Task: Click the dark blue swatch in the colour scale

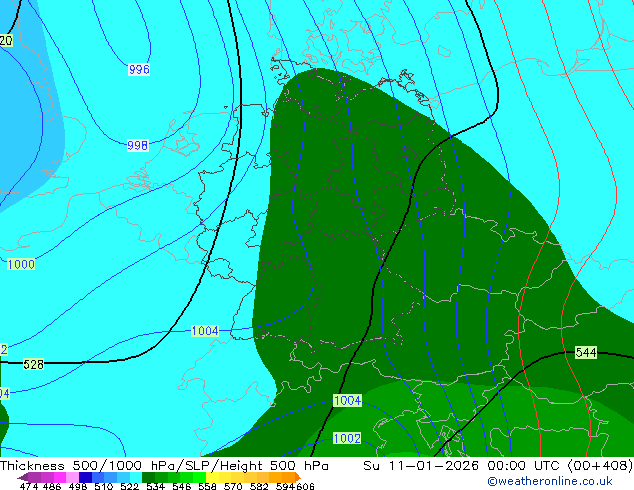Action: tap(85, 477)
